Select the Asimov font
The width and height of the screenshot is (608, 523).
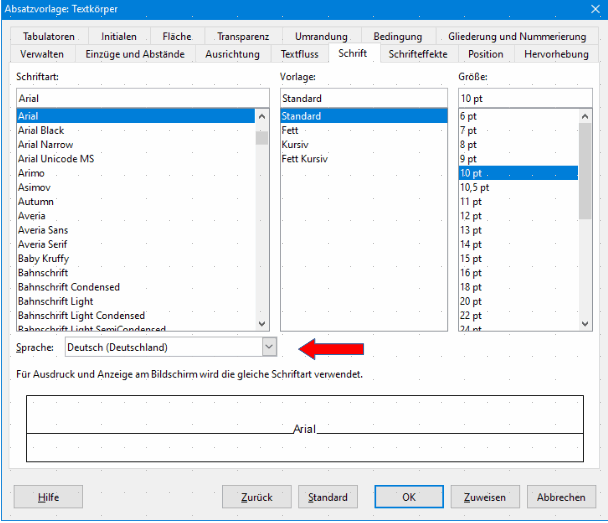136,188
